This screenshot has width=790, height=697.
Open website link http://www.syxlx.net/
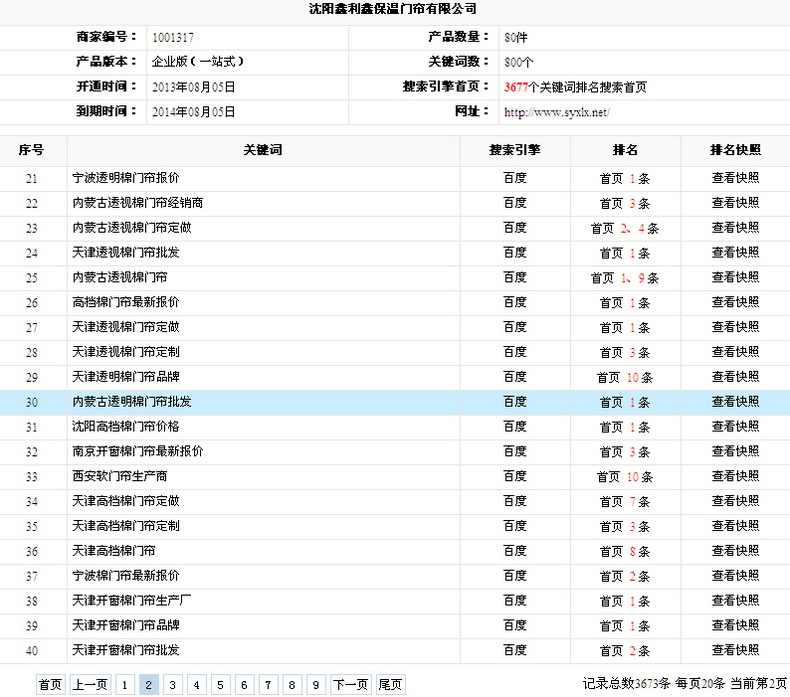(557, 112)
